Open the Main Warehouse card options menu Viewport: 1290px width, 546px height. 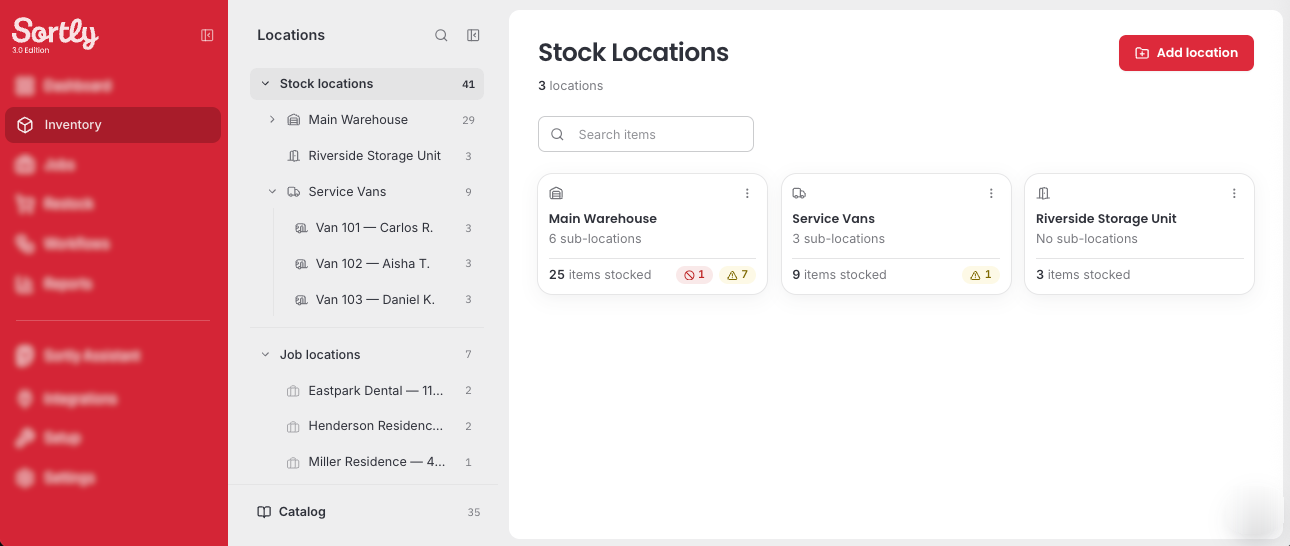[747, 194]
